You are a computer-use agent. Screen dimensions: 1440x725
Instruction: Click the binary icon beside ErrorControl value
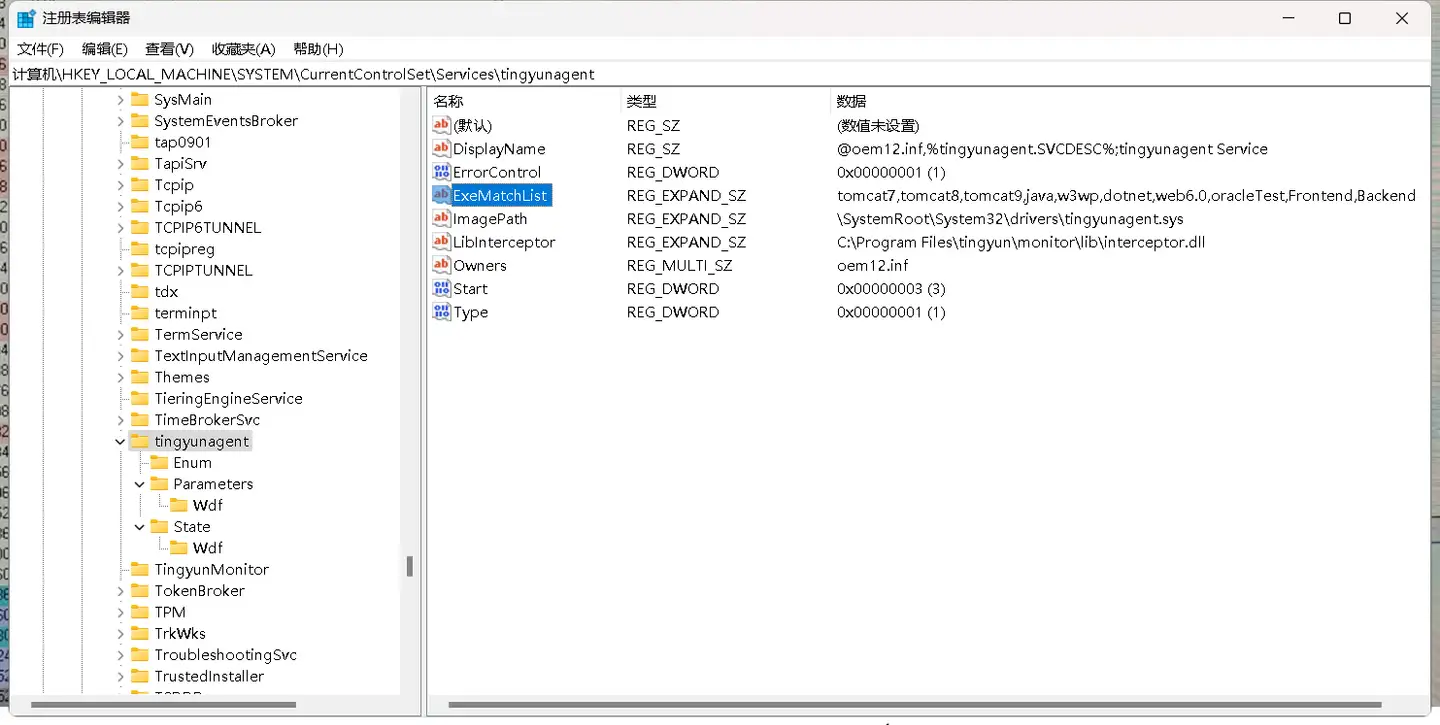[x=441, y=172]
